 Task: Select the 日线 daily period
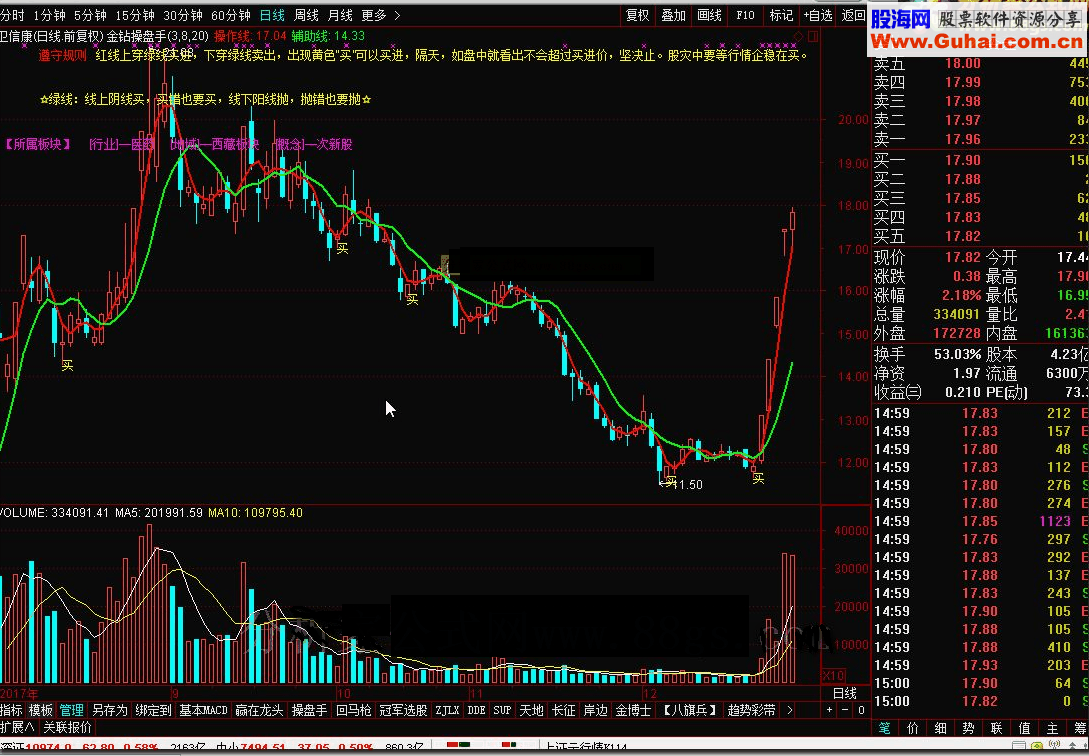[272, 15]
